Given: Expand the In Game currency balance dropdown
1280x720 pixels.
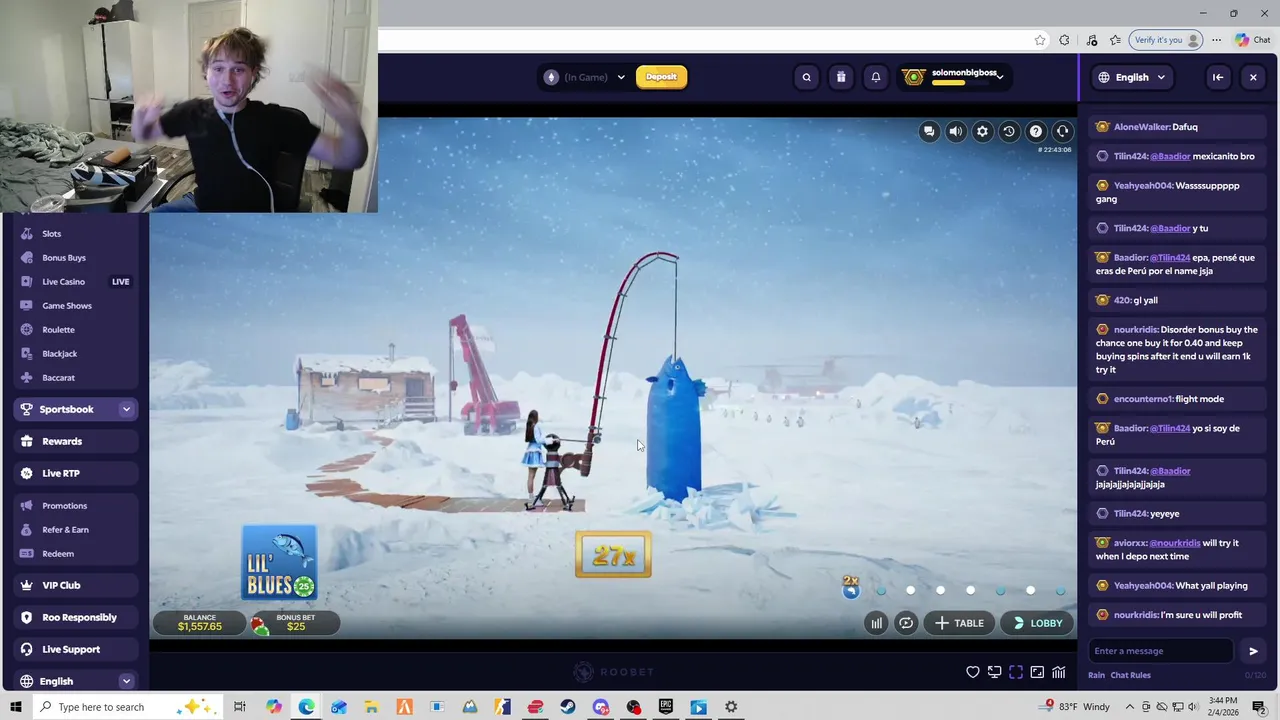Looking at the screenshot, I should click(586, 77).
